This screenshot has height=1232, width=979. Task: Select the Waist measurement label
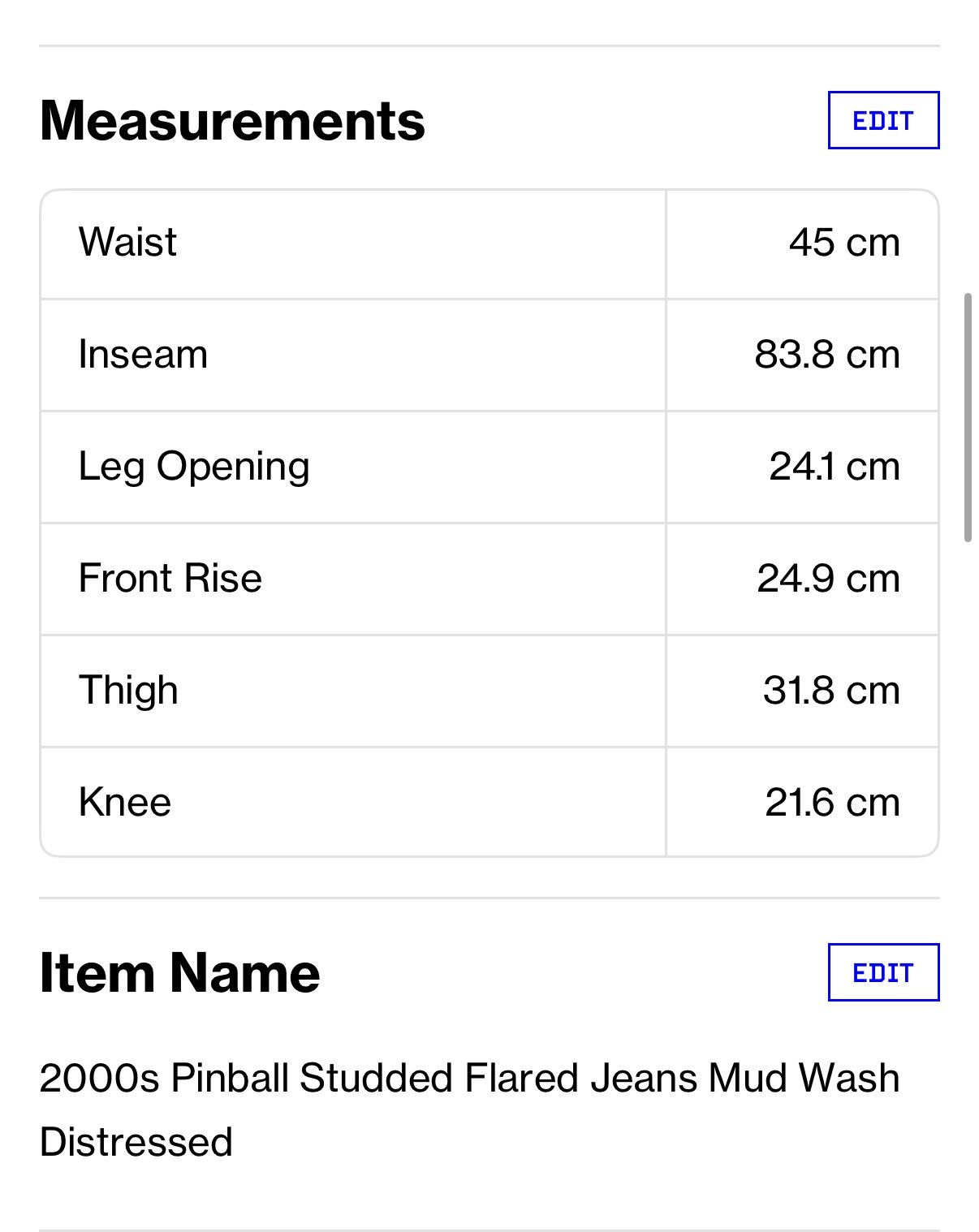click(127, 242)
